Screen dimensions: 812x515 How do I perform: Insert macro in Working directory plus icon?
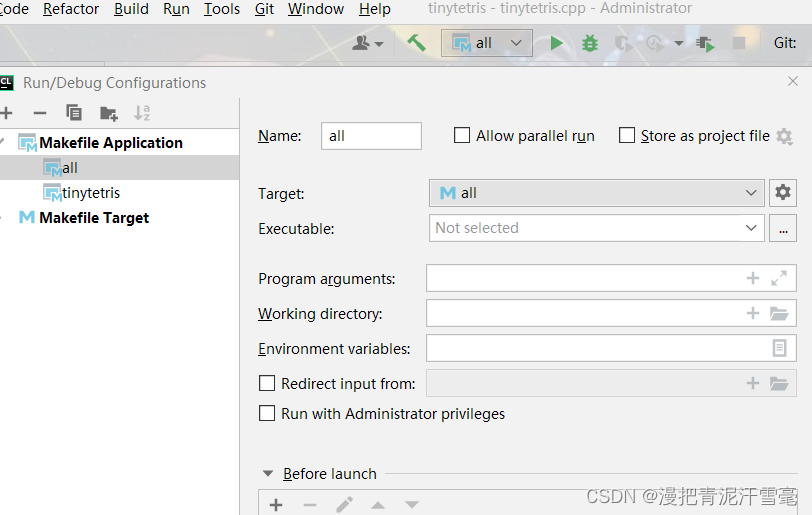[752, 313]
